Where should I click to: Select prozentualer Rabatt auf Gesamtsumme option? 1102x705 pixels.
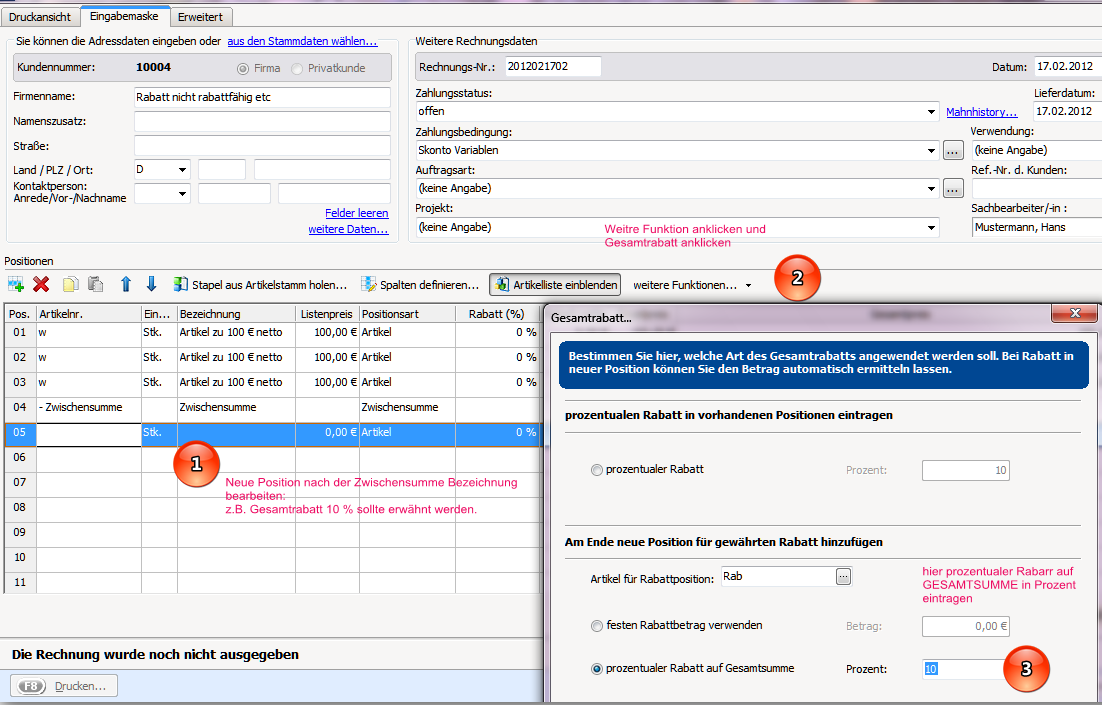coord(597,669)
